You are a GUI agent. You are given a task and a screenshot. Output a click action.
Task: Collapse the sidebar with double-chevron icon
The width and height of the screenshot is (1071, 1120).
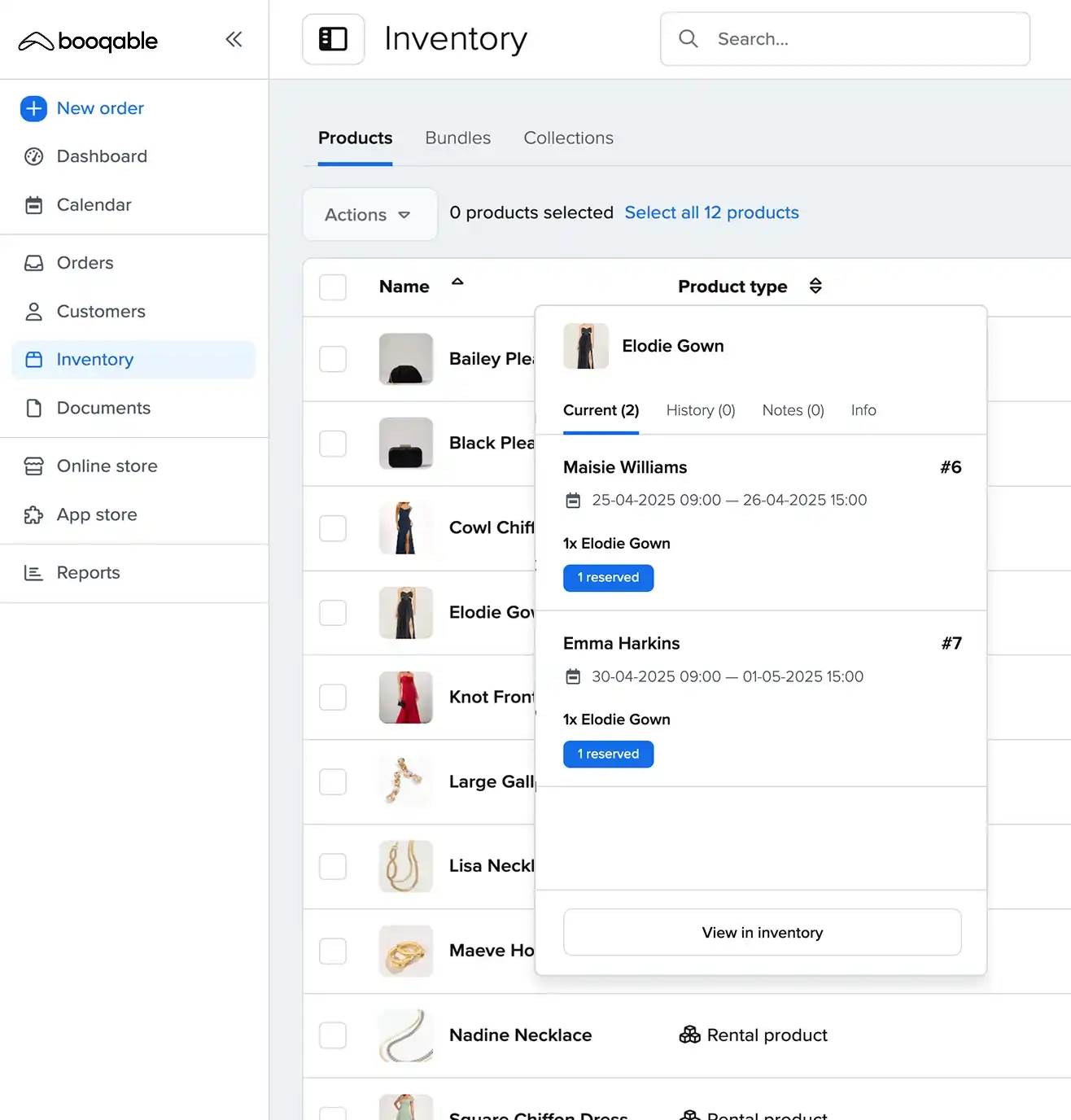point(234,39)
